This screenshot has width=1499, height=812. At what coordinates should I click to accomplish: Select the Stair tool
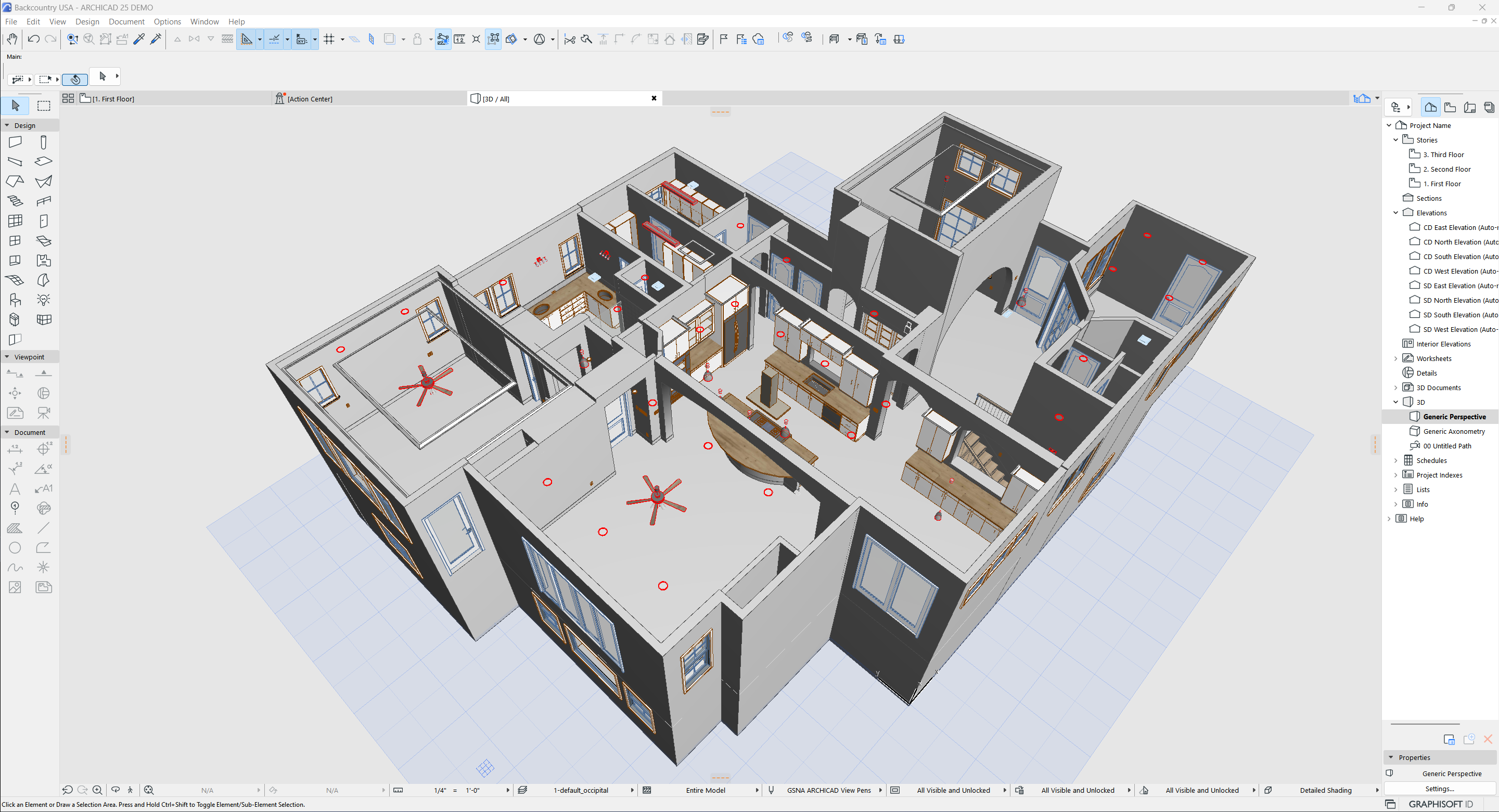click(x=15, y=201)
